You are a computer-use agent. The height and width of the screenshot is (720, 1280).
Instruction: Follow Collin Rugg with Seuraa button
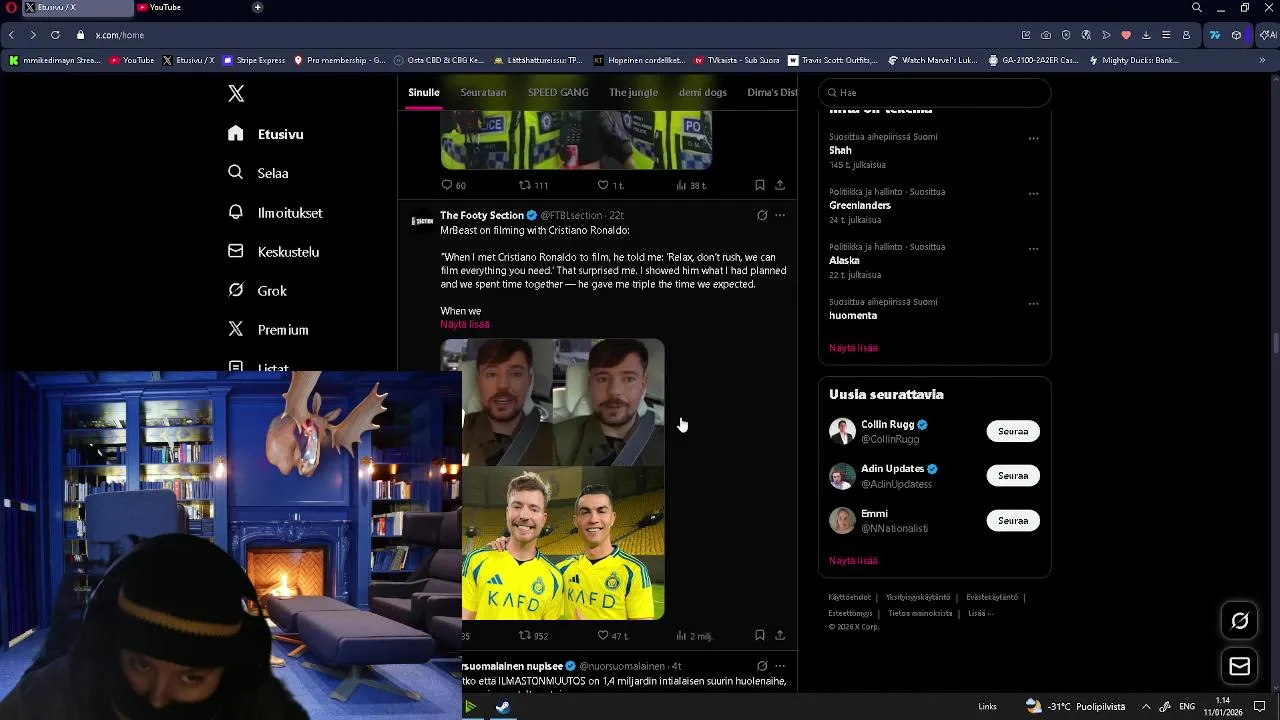(x=1013, y=431)
